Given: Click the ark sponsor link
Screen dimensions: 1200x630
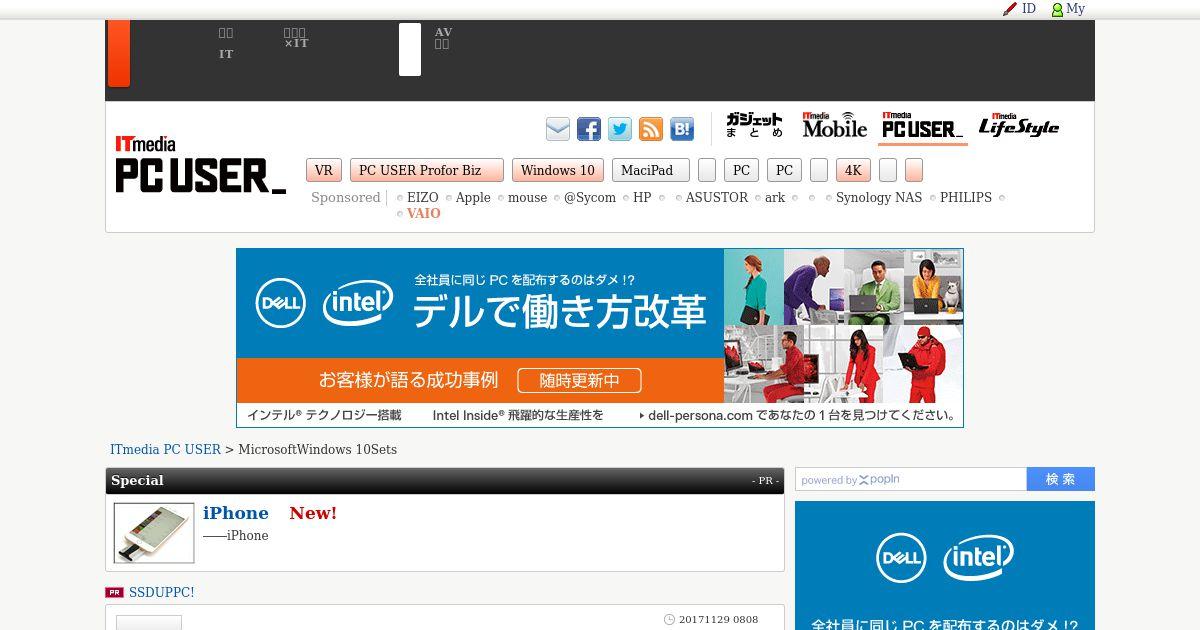Looking at the screenshot, I should [775, 198].
